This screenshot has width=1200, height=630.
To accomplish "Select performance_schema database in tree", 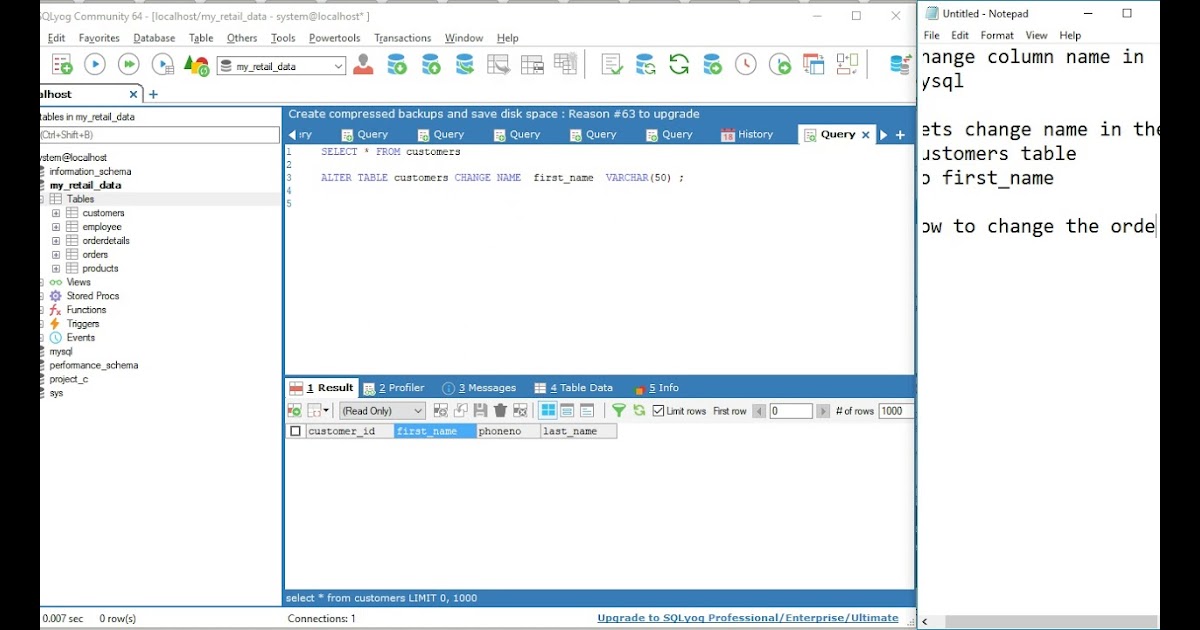I will (94, 366).
